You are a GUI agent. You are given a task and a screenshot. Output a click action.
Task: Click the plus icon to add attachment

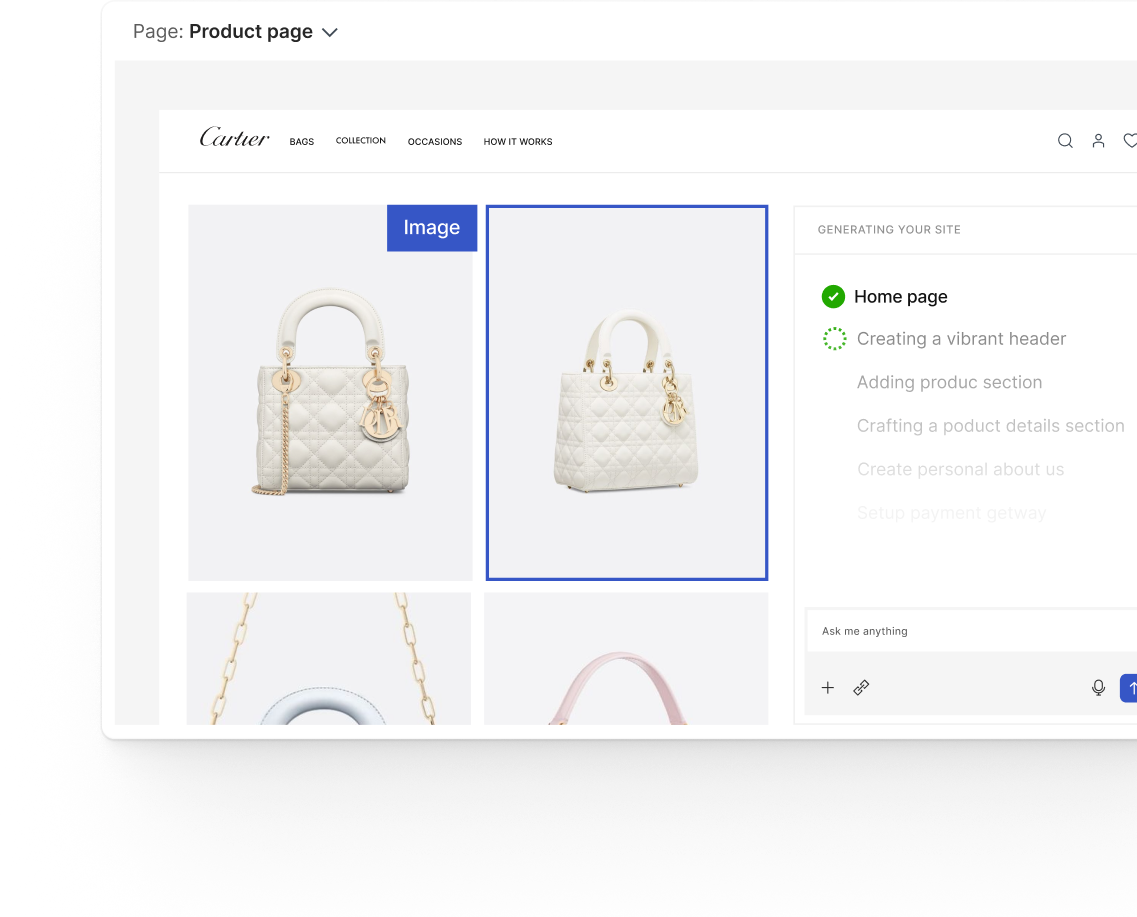click(x=828, y=688)
